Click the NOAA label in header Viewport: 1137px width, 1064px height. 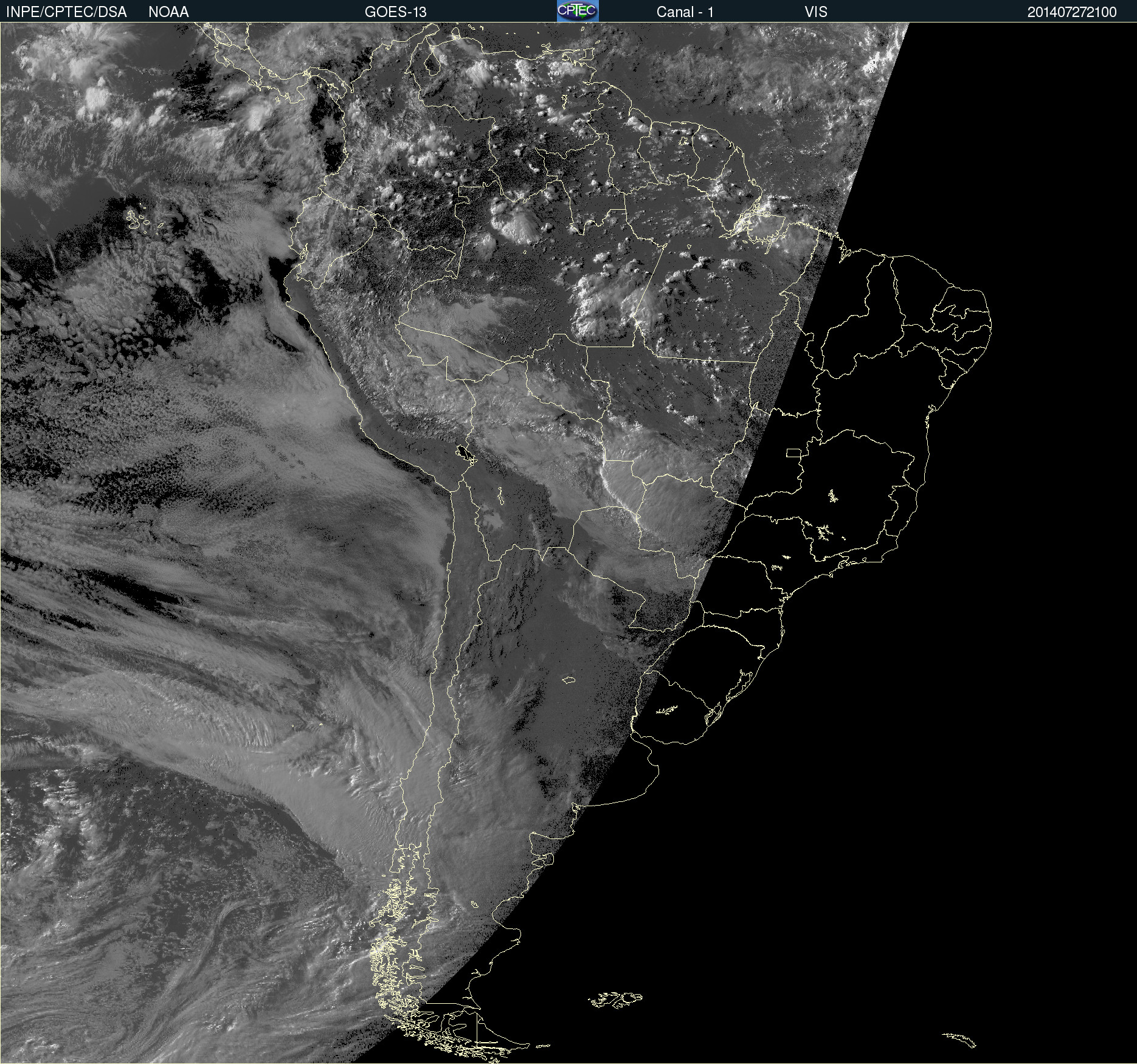coord(168,12)
